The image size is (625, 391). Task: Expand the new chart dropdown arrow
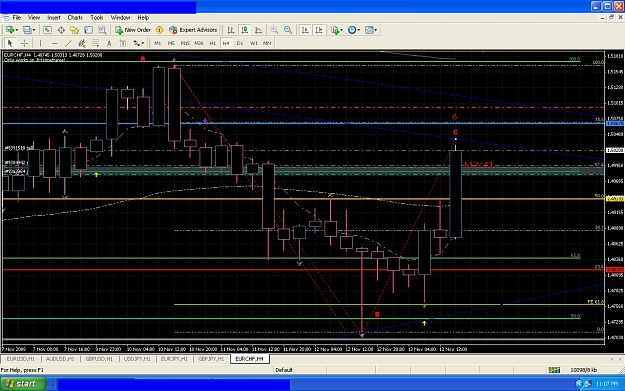coord(16,30)
